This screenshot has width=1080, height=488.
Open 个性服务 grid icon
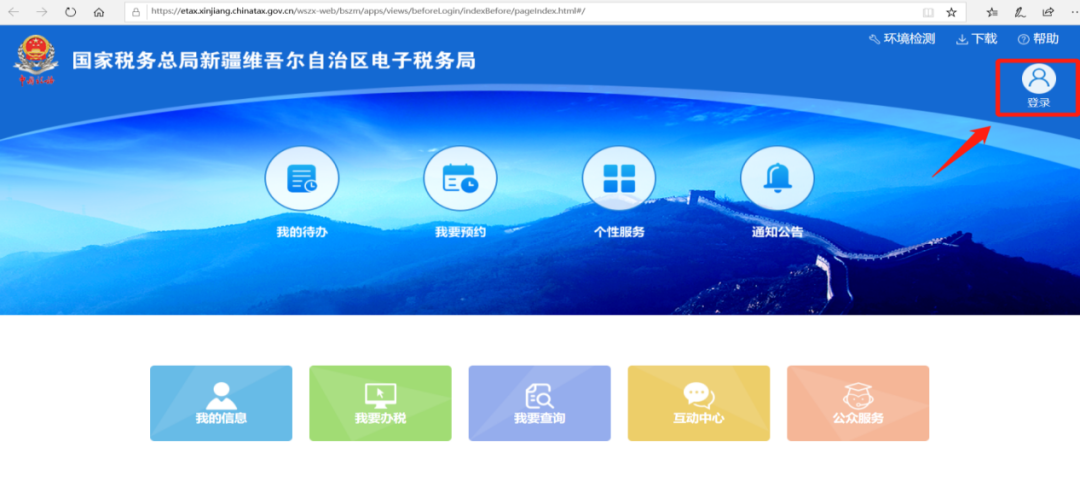[x=619, y=178]
